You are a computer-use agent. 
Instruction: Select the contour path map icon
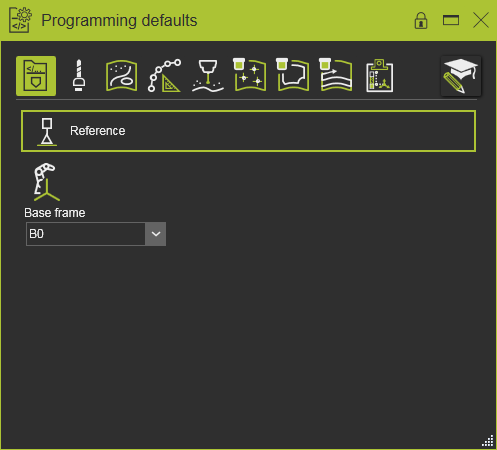pos(292,75)
